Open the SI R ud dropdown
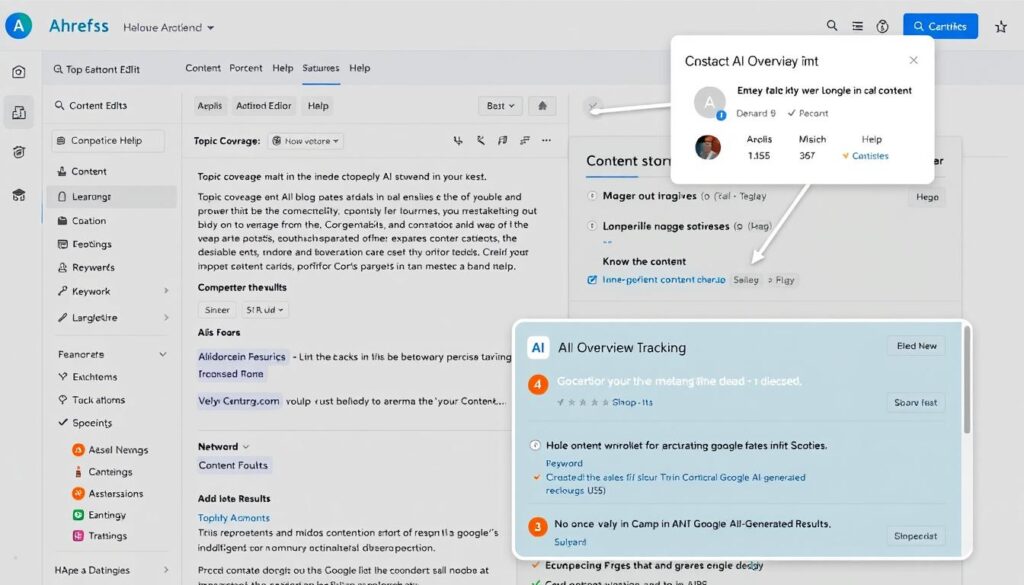This screenshot has height=585, width=1024. 264,310
